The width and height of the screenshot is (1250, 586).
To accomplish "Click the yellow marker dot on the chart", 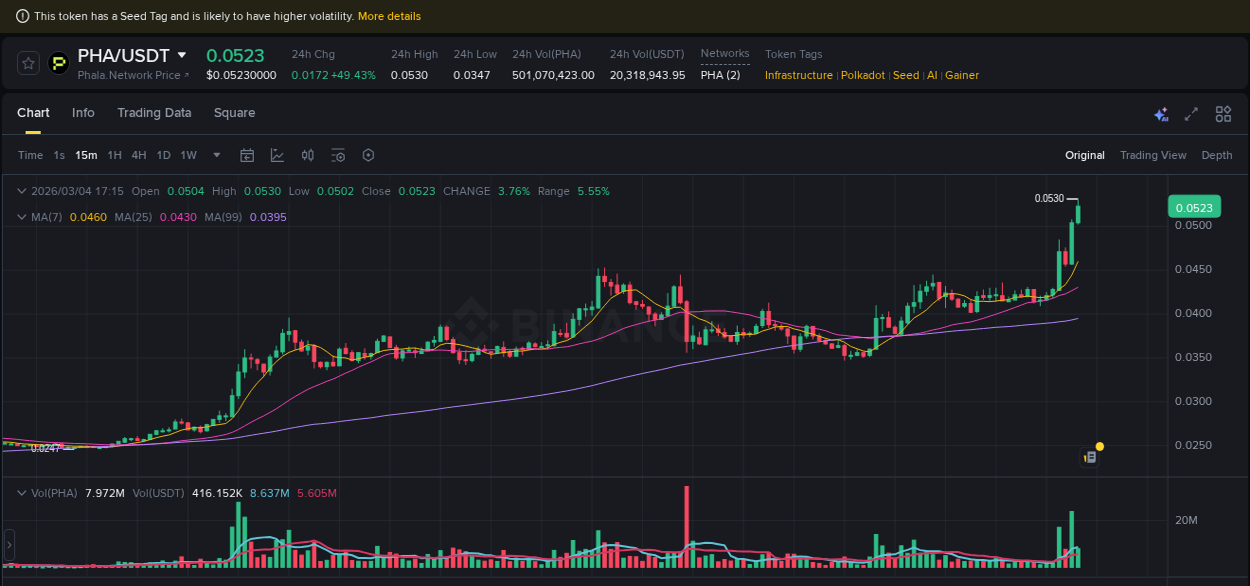I will pos(1100,445).
